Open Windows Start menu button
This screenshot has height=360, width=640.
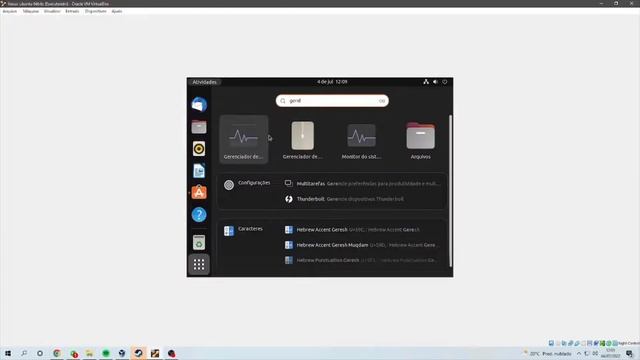coord(8,353)
